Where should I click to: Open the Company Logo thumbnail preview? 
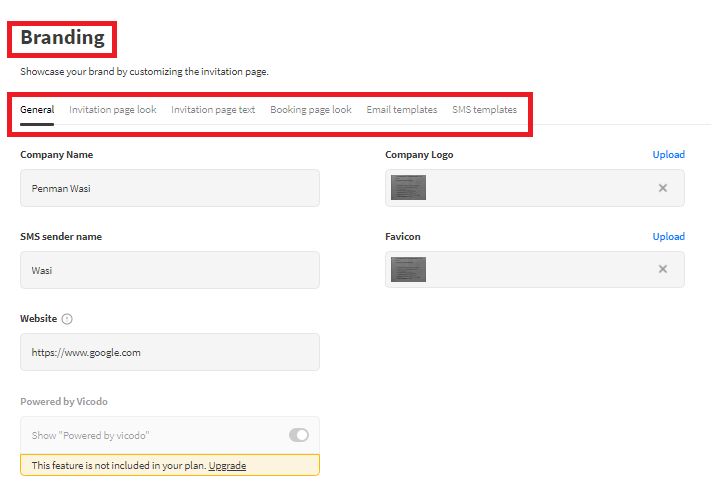coord(409,188)
